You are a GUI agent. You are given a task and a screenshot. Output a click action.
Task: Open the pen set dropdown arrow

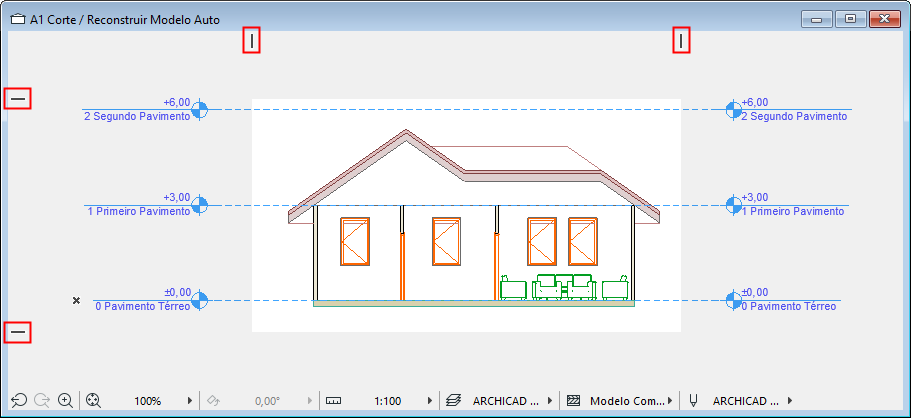[x=790, y=401]
